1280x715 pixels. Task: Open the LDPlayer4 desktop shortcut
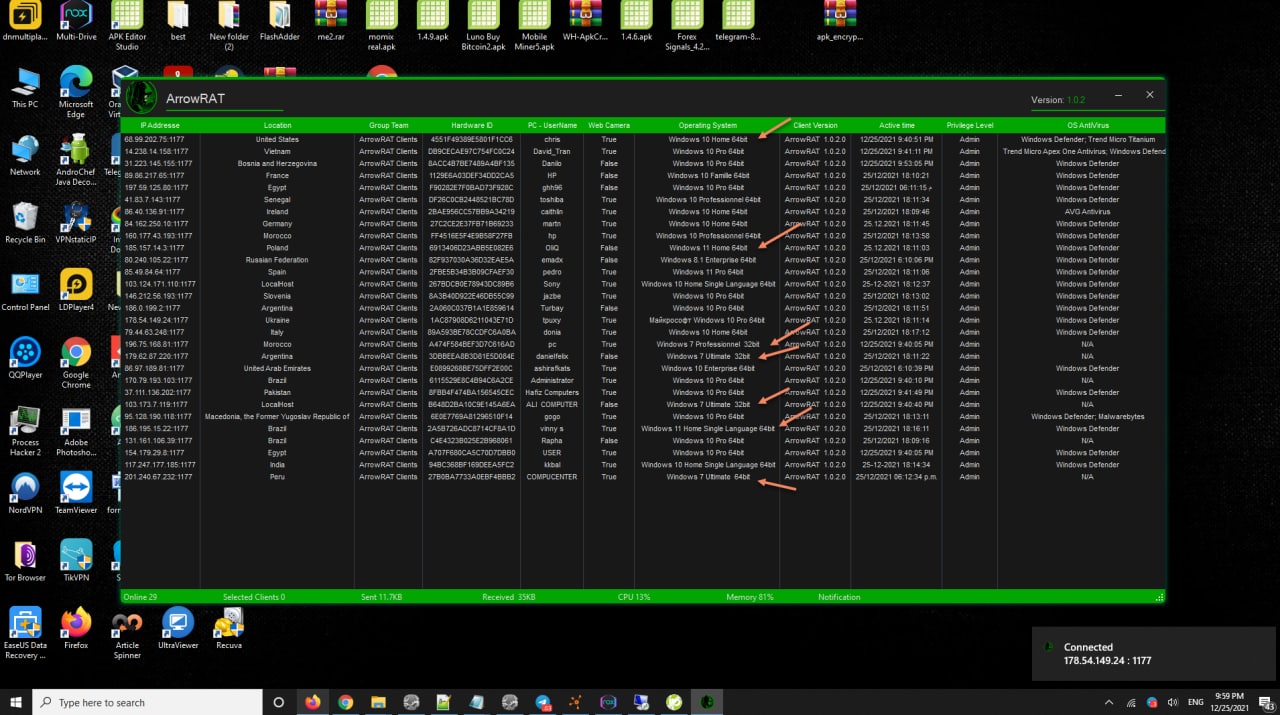(x=76, y=292)
